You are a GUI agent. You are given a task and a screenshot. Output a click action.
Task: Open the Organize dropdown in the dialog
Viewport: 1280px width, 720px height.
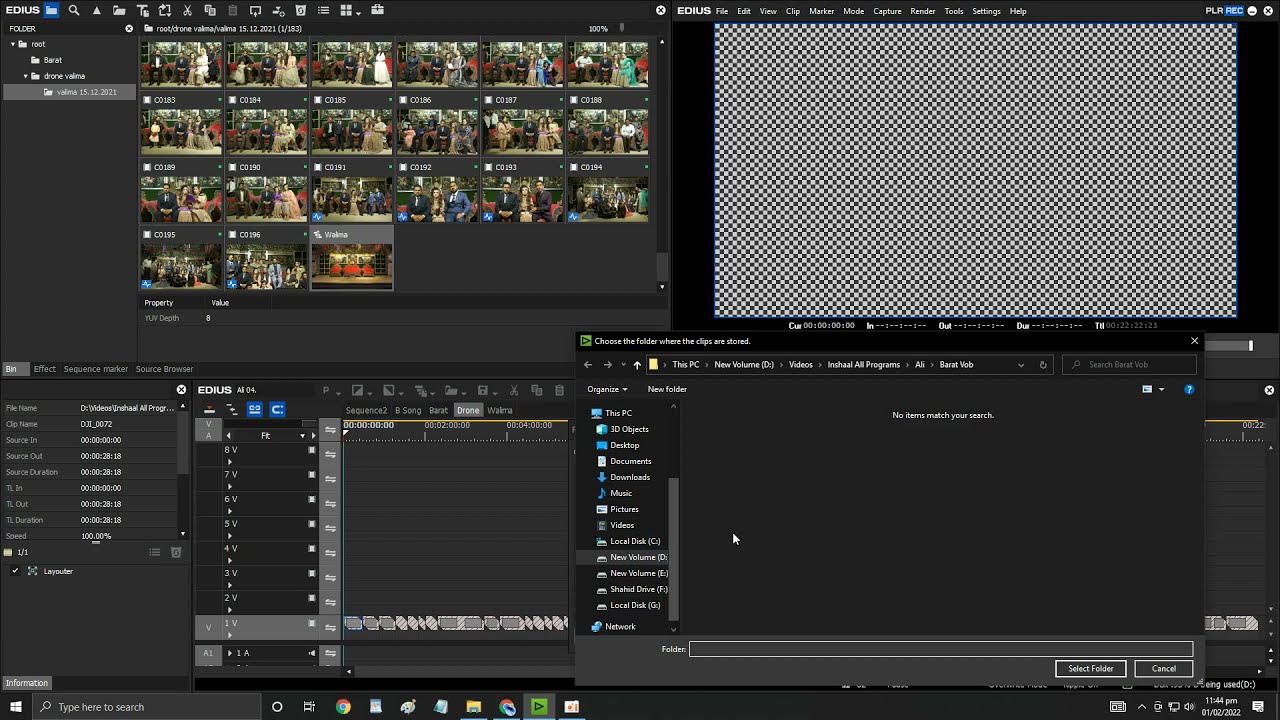coord(607,389)
